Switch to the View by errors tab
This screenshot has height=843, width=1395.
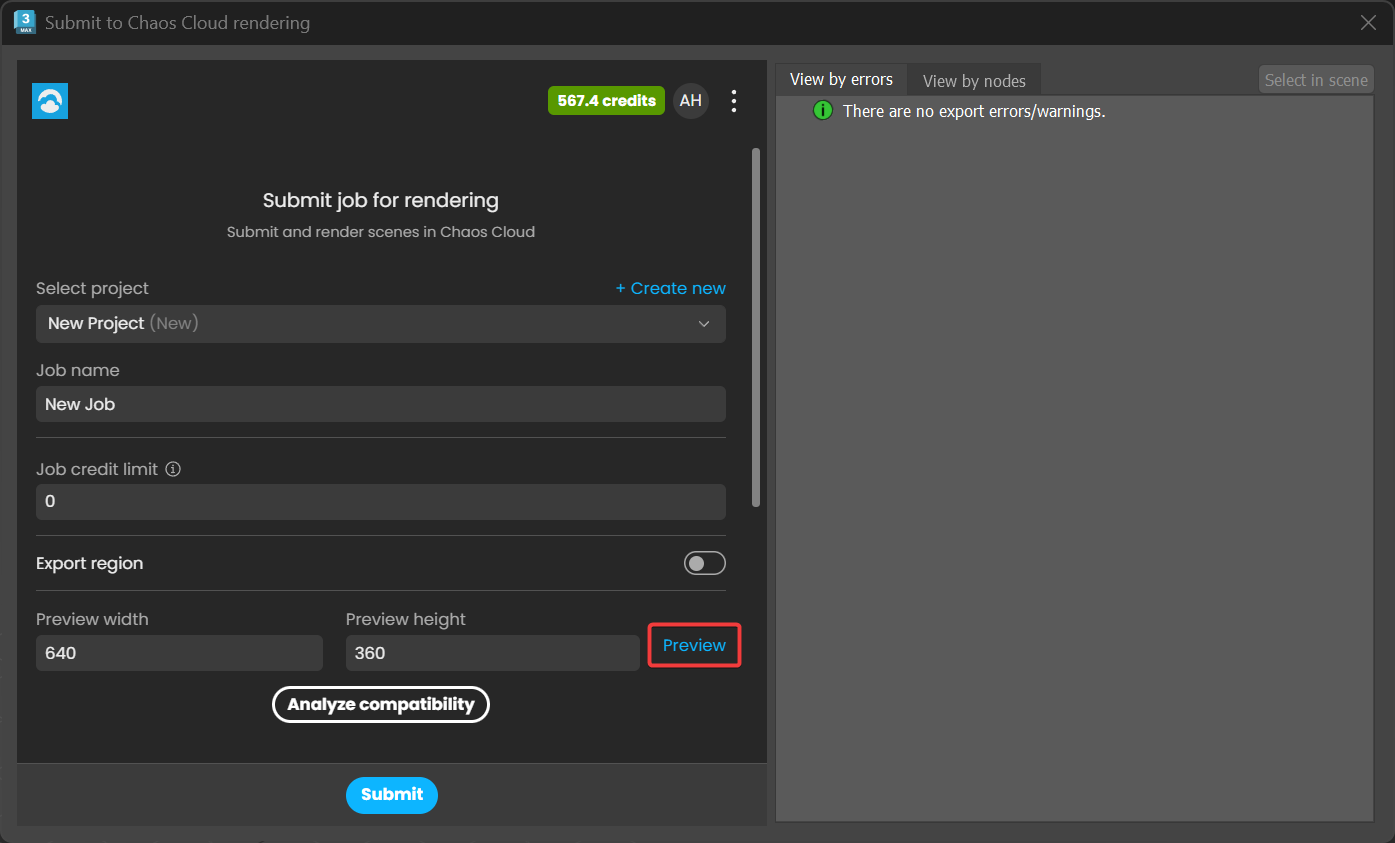click(x=841, y=79)
